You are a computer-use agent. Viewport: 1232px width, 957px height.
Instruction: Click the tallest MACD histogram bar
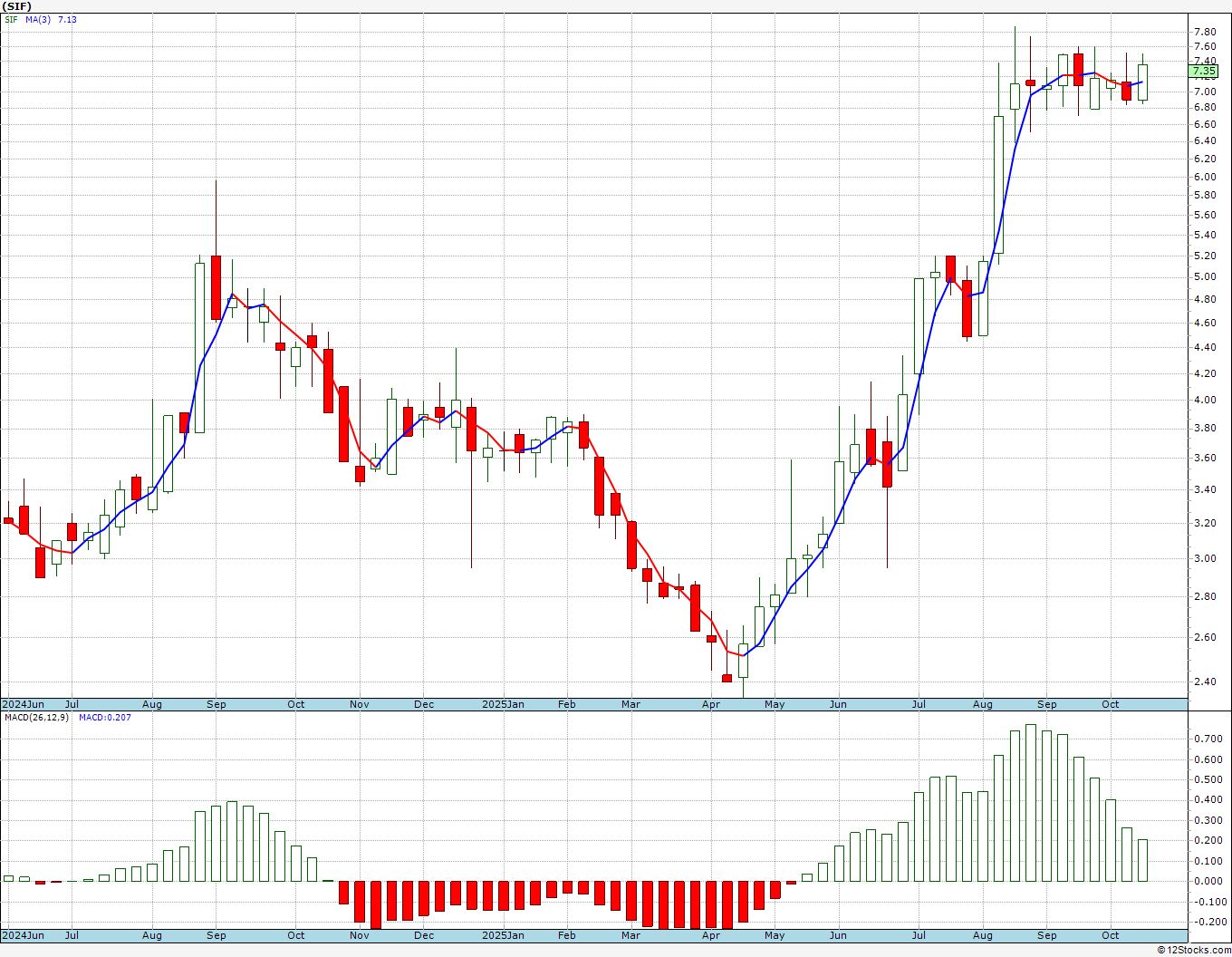[x=1031, y=803]
